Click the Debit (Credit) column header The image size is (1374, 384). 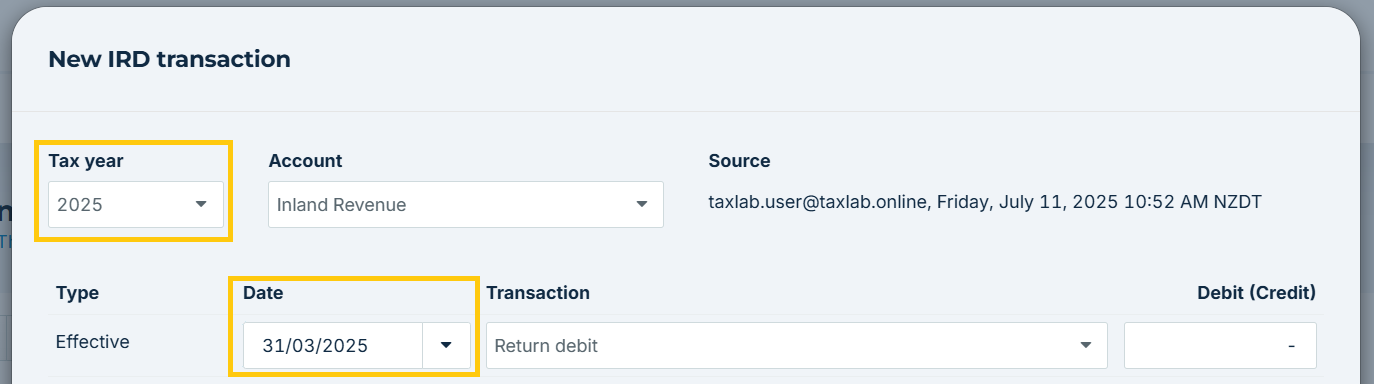tap(1256, 293)
